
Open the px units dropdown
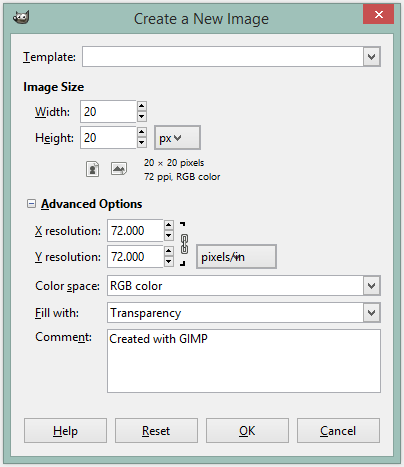pos(177,137)
